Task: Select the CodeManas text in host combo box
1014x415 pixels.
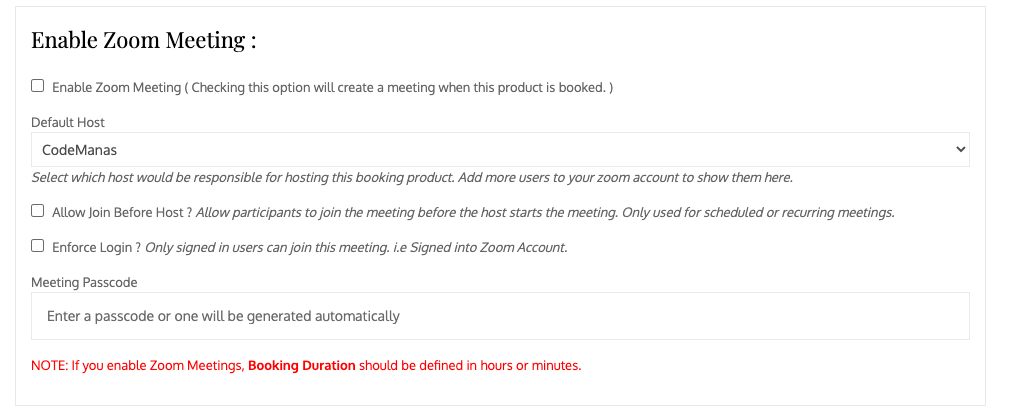Action: coord(80,150)
